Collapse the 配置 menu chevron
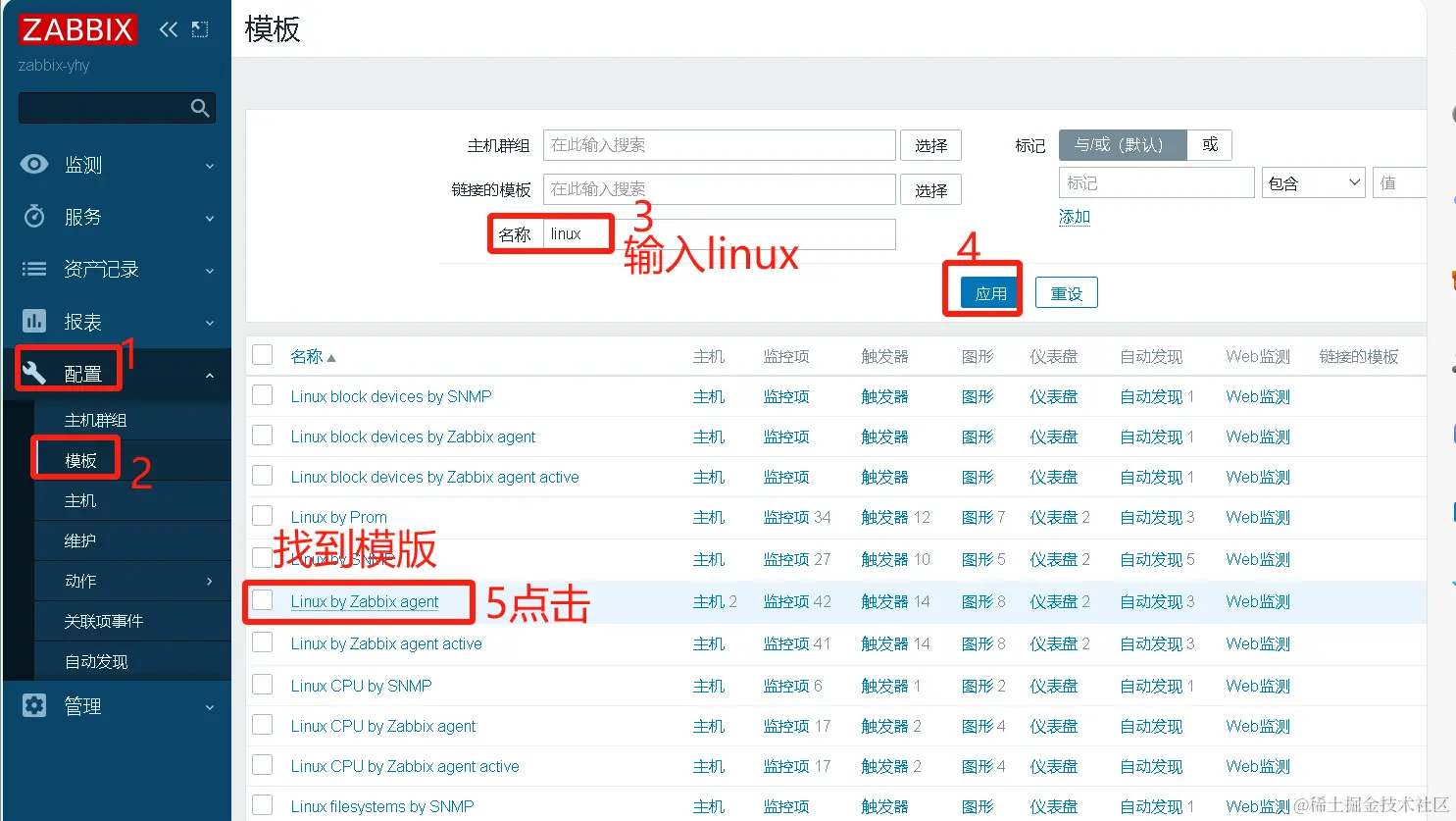 tap(210, 375)
